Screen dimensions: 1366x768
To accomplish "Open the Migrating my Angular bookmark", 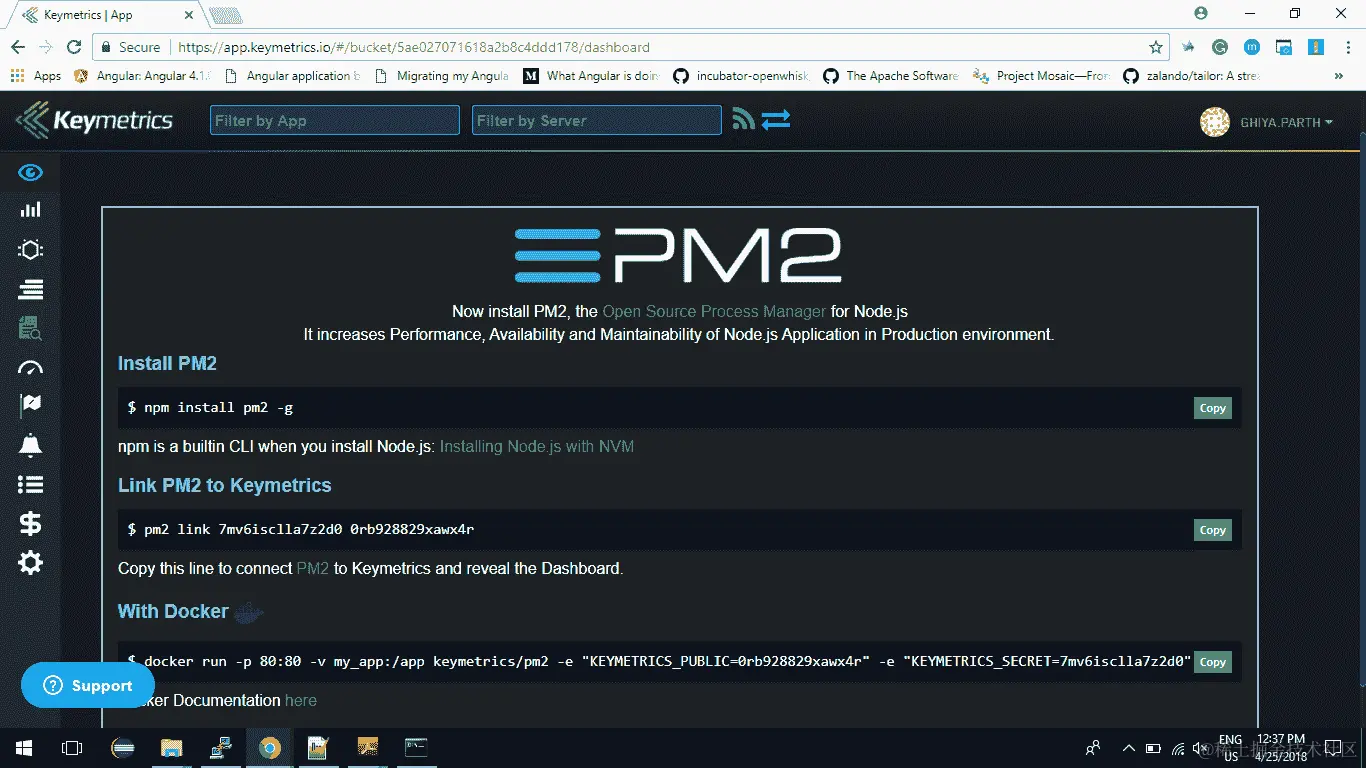I will coord(443,76).
